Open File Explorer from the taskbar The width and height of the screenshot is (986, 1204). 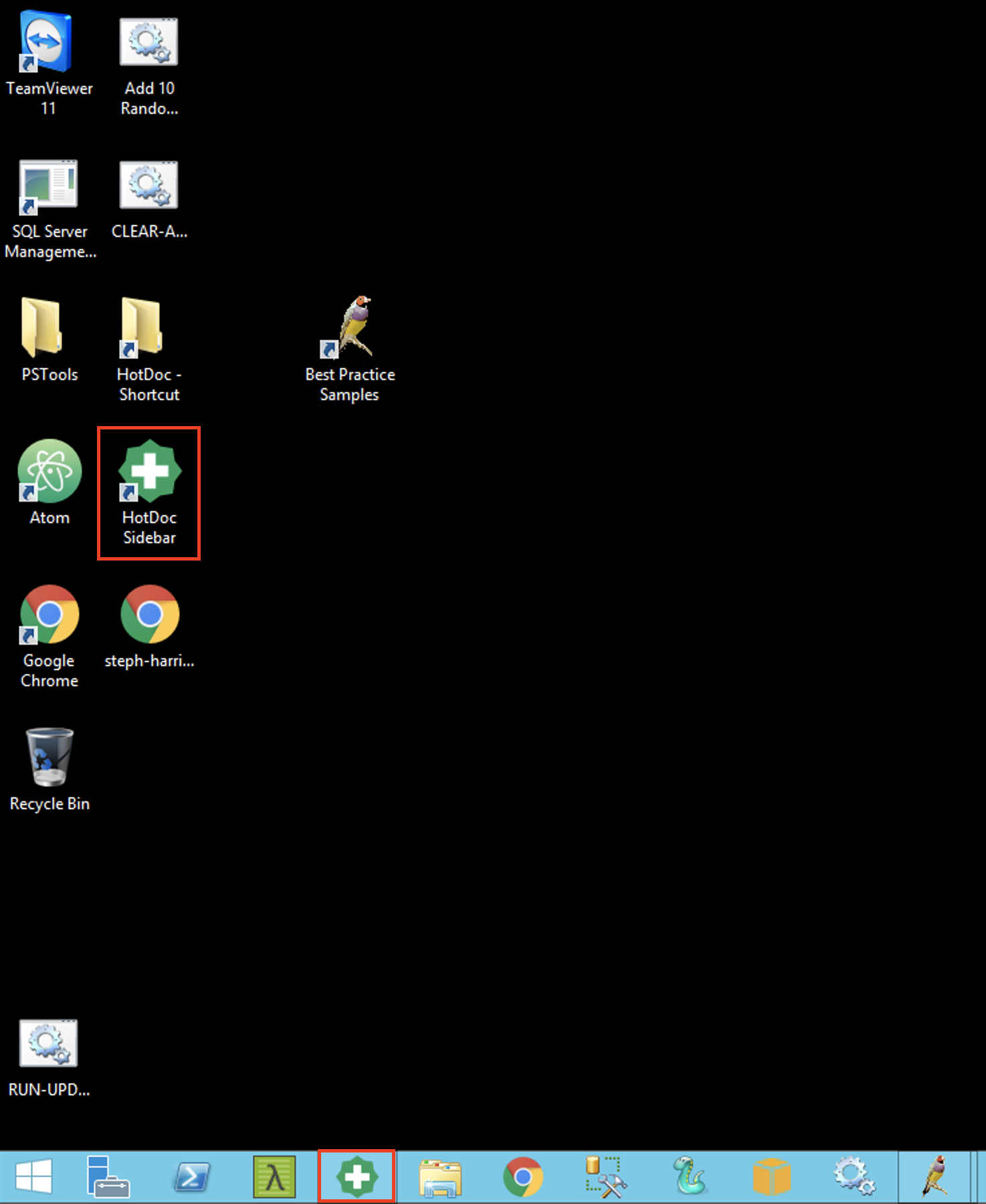440,1178
